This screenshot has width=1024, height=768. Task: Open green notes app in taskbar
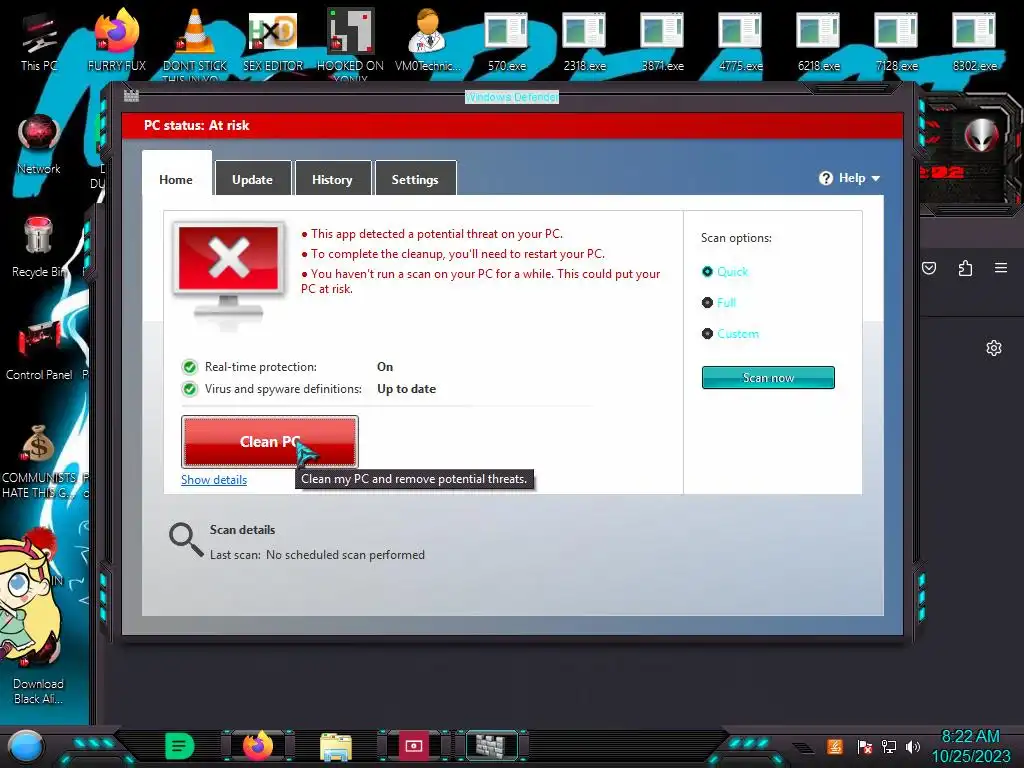180,746
